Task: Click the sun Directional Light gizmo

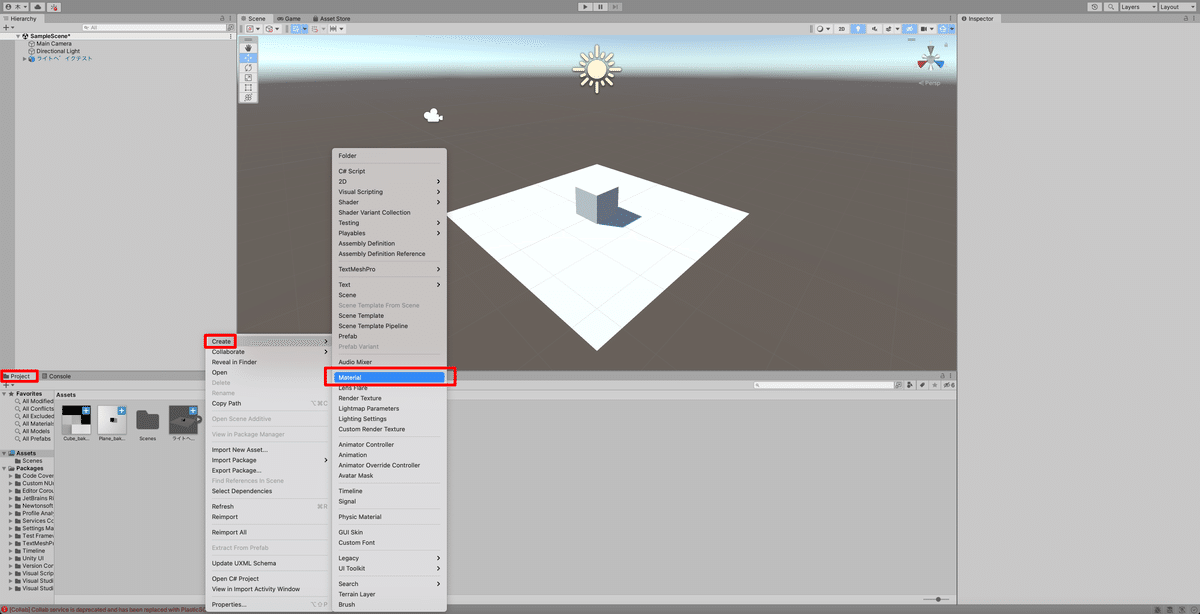Action: 596,69
